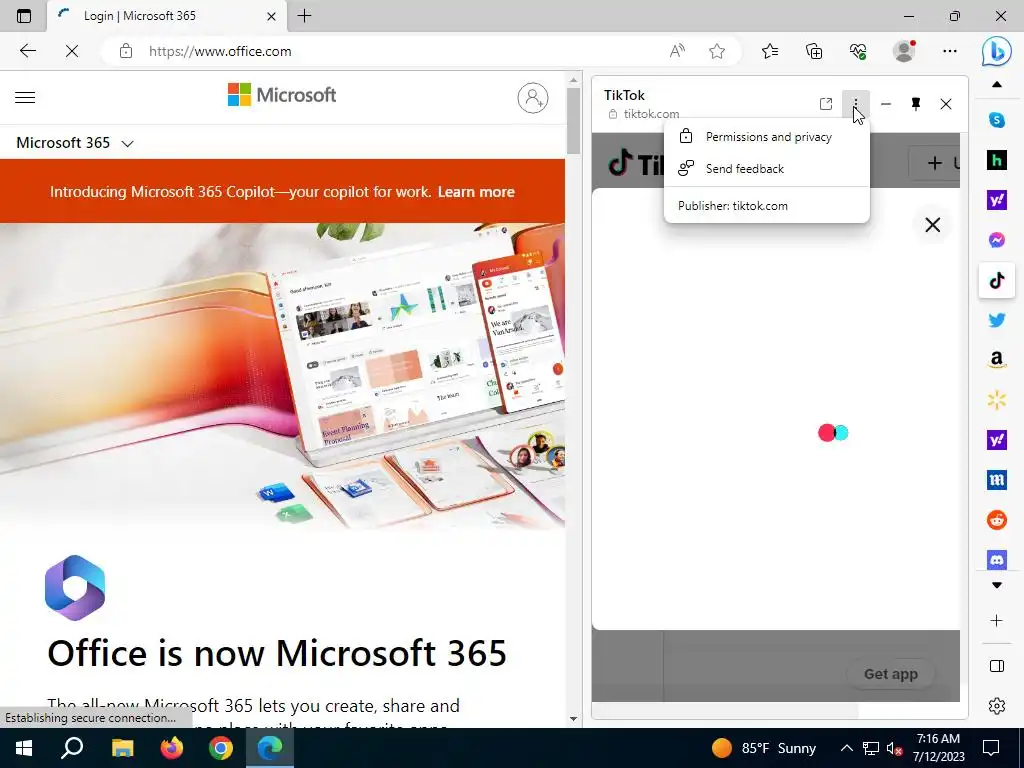Open the notification center icon
The width and height of the screenshot is (1024, 768).
point(991,748)
